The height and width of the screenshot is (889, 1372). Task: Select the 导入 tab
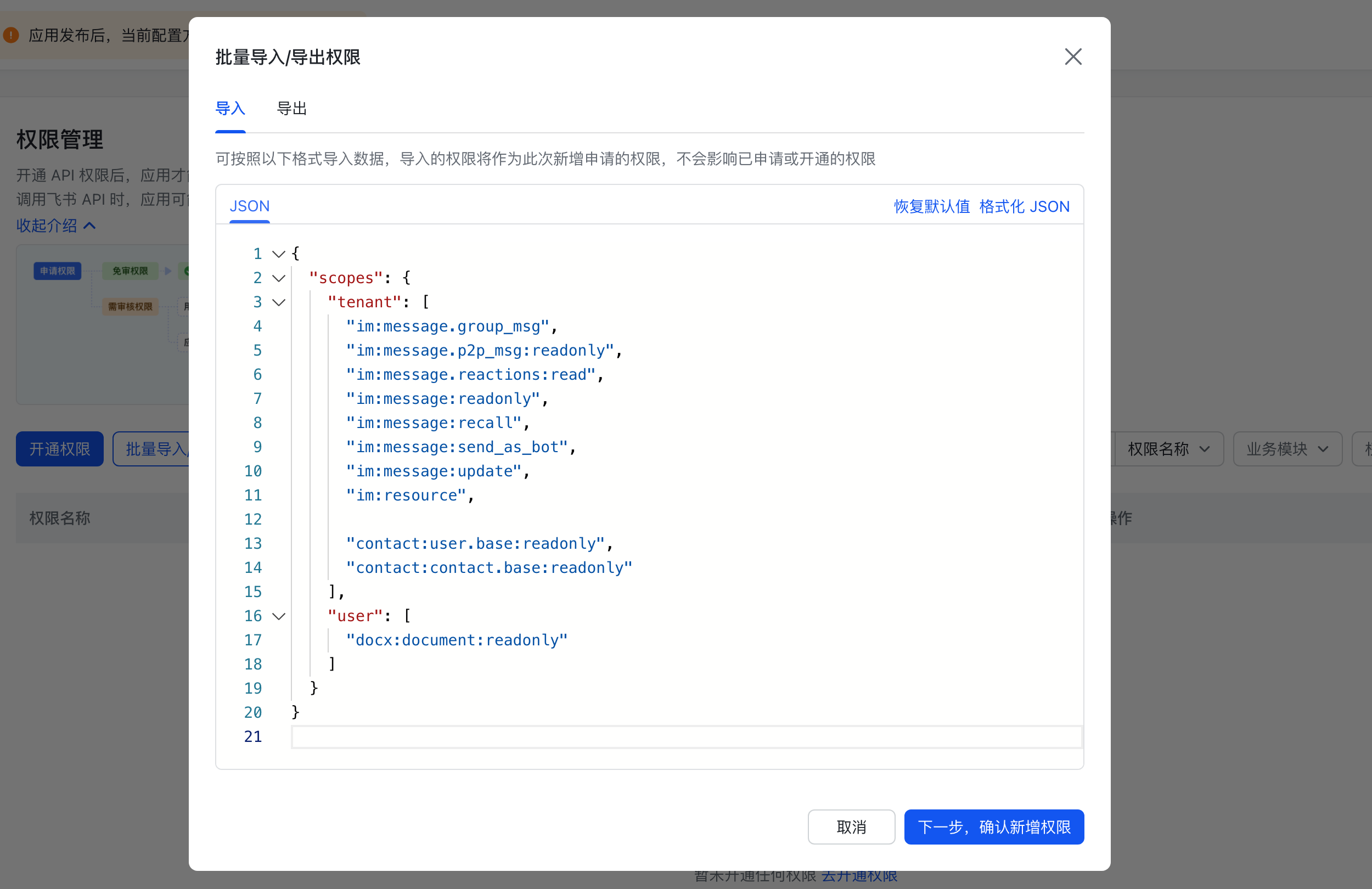point(230,109)
